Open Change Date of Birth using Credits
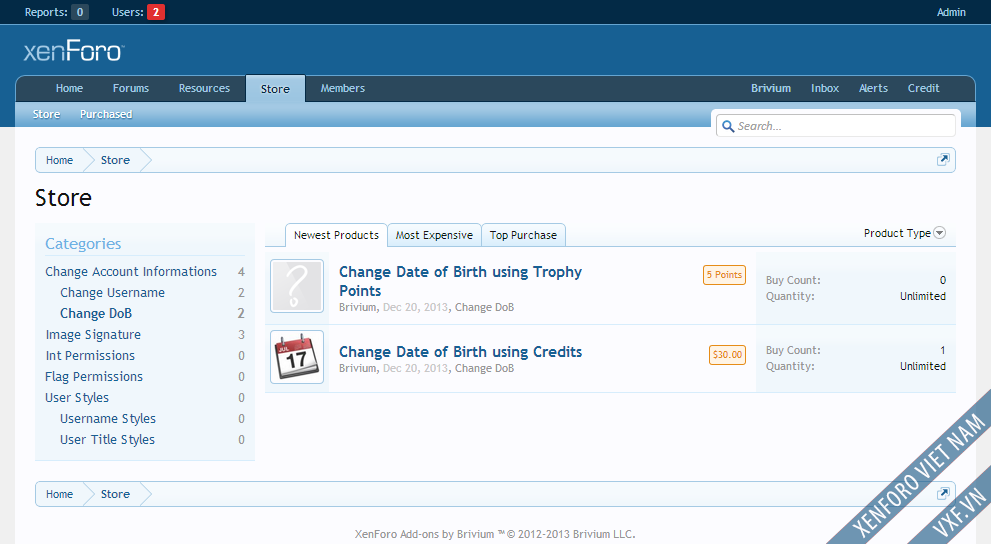This screenshot has height=544, width=991. click(x=460, y=352)
